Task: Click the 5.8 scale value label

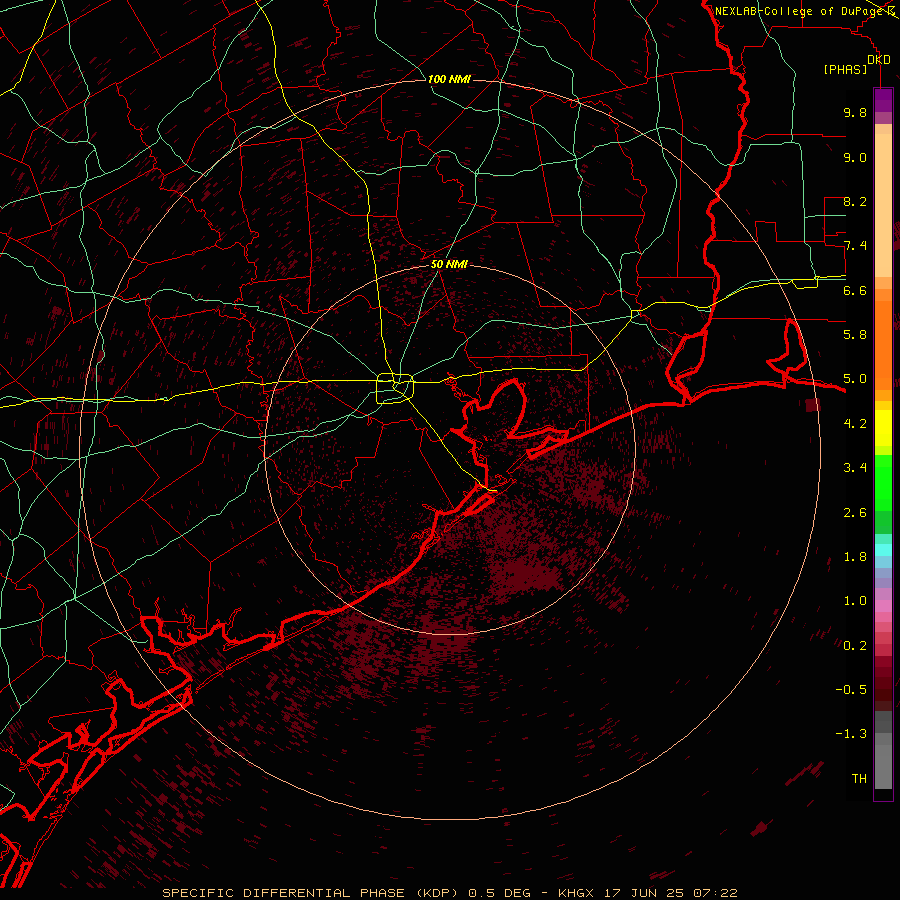Action: tap(855, 334)
